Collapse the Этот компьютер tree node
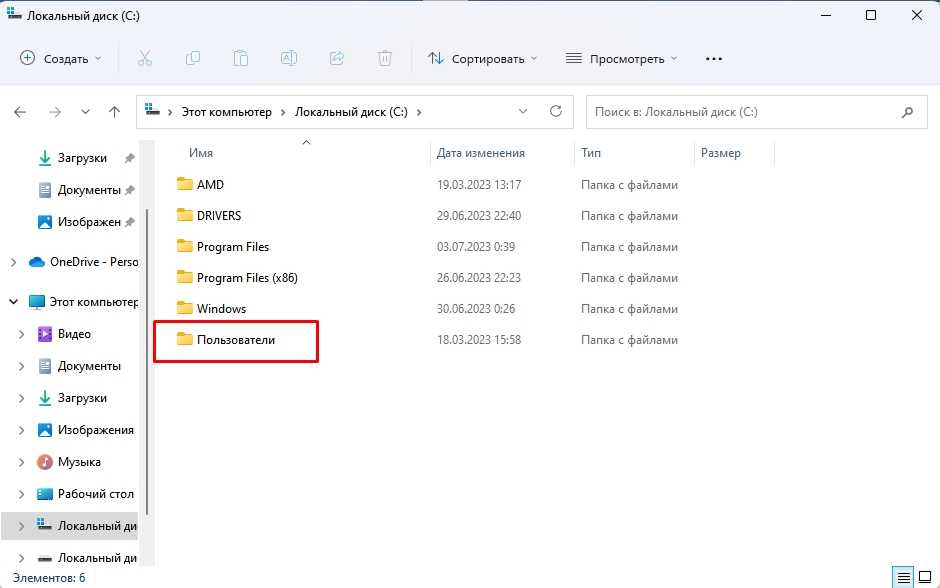 pos(13,301)
